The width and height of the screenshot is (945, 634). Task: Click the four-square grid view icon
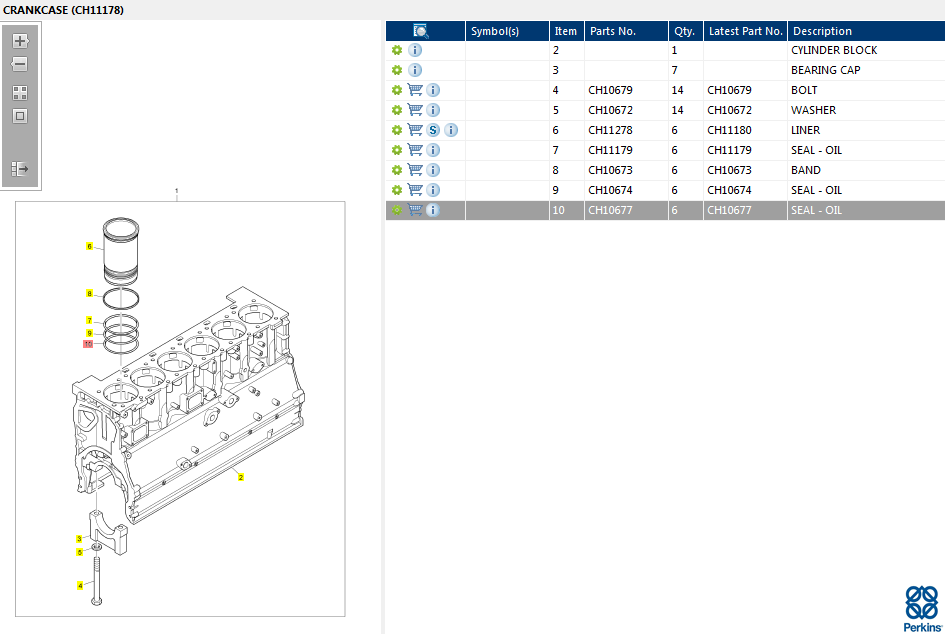(20, 92)
